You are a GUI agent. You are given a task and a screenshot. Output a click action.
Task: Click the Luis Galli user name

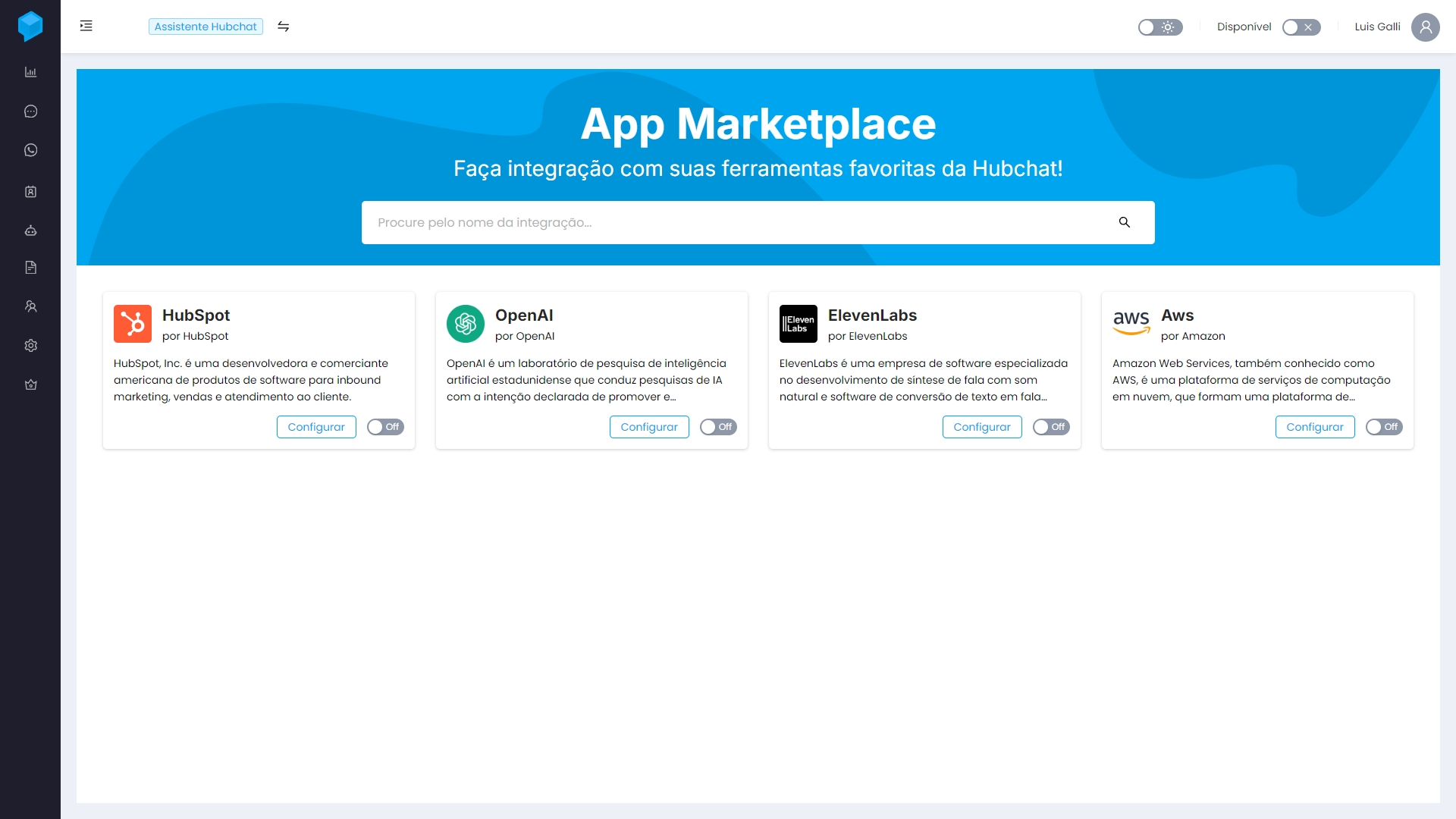[x=1377, y=27]
